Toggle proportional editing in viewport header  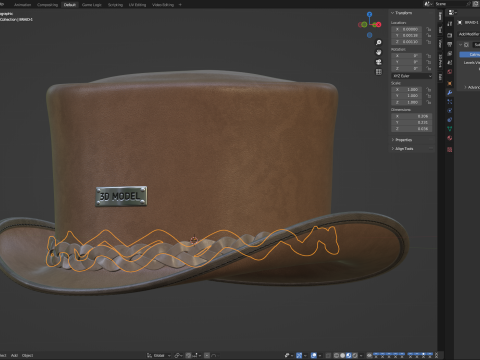207,355
